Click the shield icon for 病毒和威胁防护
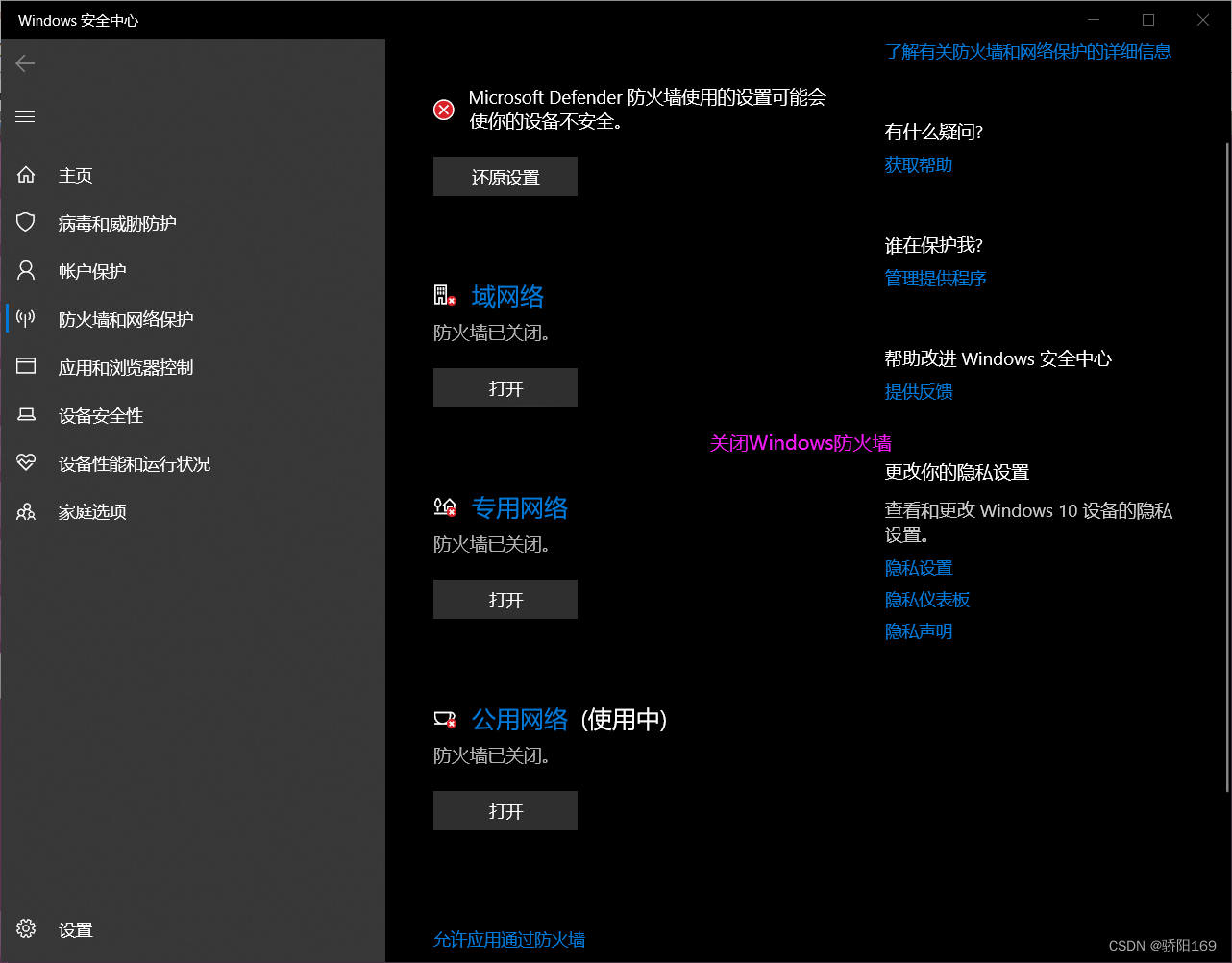Screen dimensions: 1232x963 26,223
